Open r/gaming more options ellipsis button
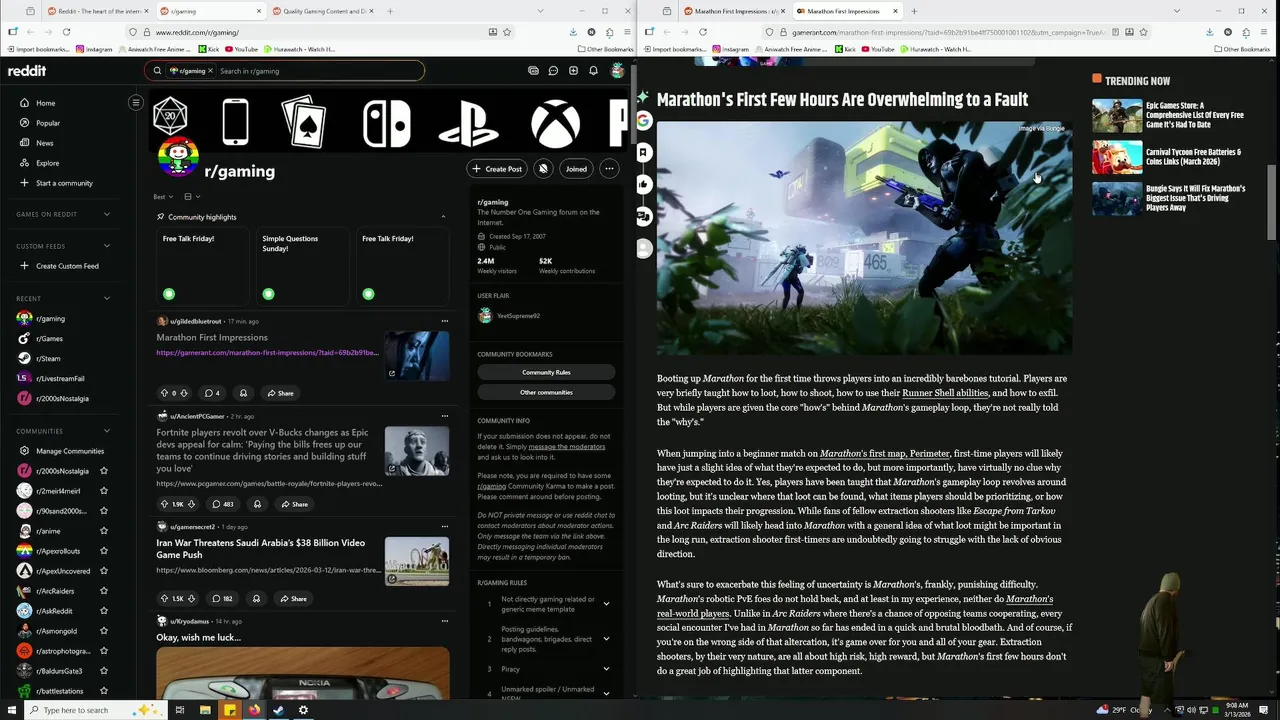Viewport: 1280px width, 720px height. click(x=609, y=169)
